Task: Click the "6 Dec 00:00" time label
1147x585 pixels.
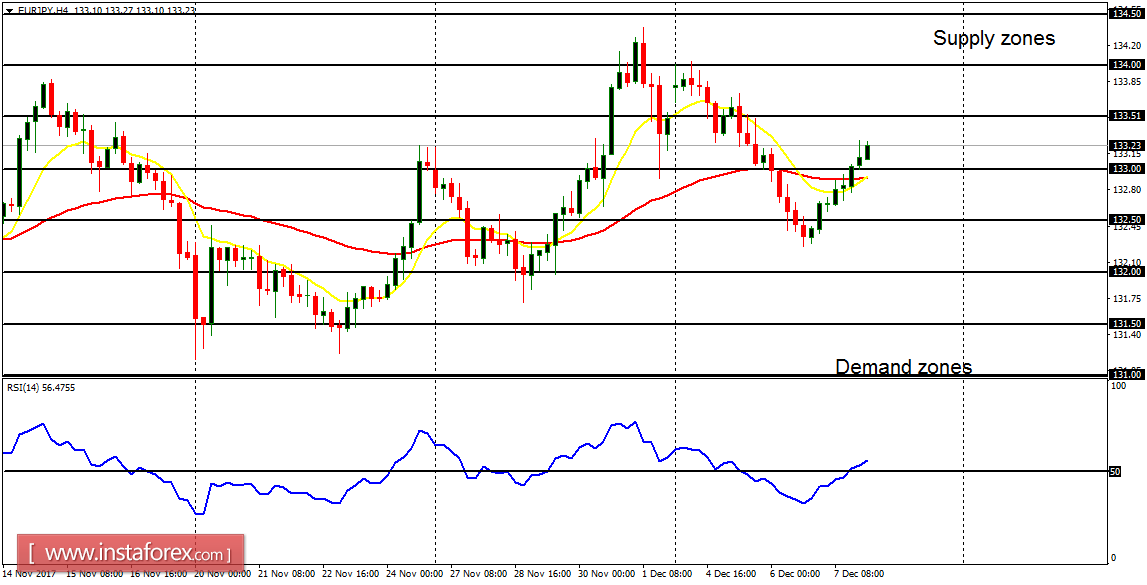Action: click(x=795, y=574)
